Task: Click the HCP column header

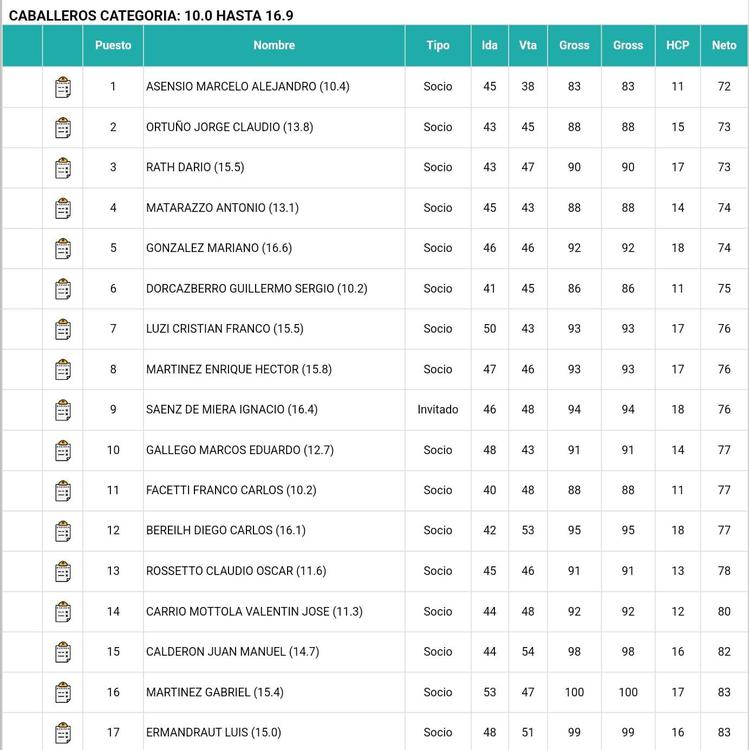Action: pos(678,46)
